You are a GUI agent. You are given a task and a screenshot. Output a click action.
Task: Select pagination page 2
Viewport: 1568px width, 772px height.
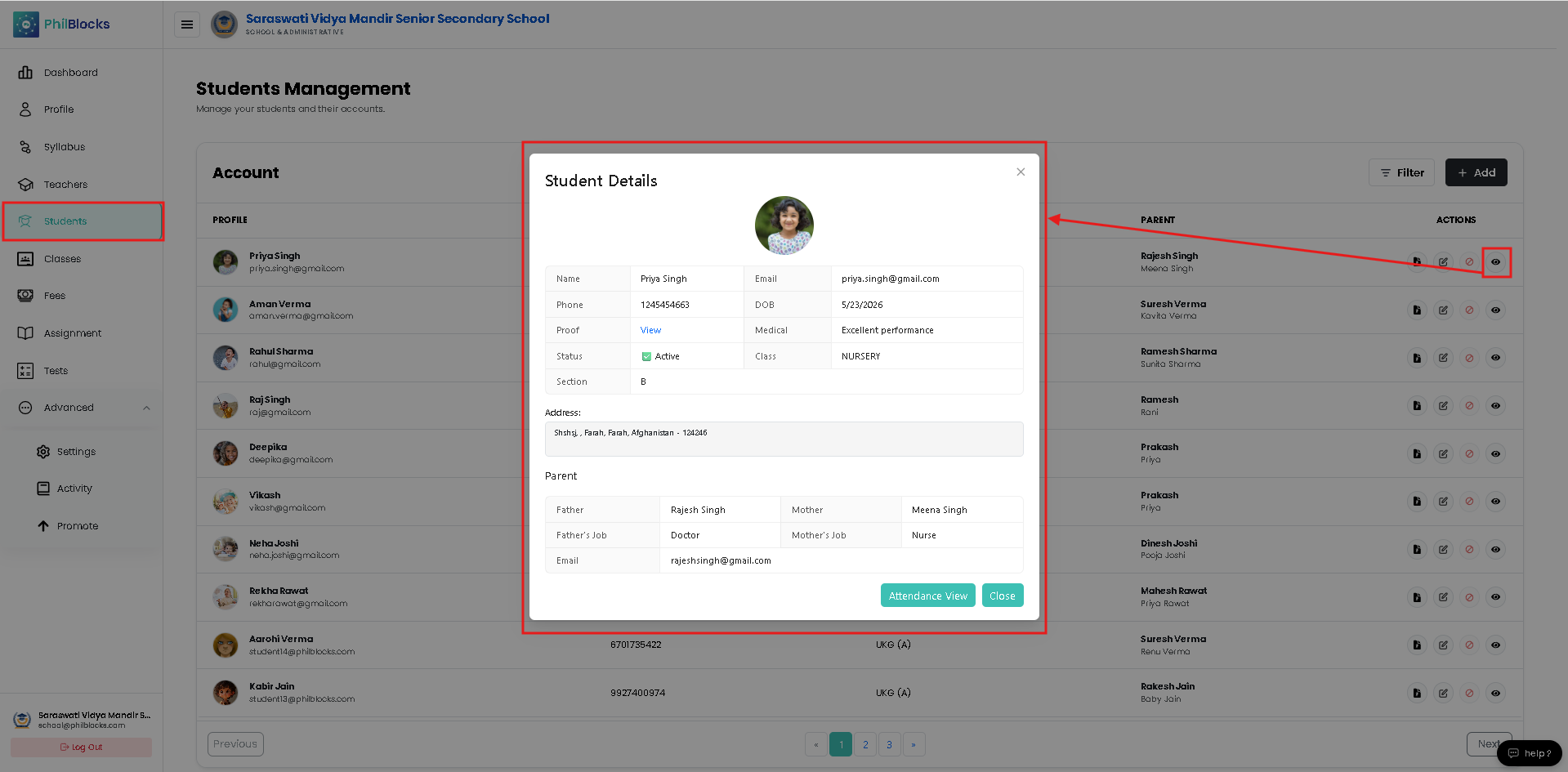click(865, 744)
